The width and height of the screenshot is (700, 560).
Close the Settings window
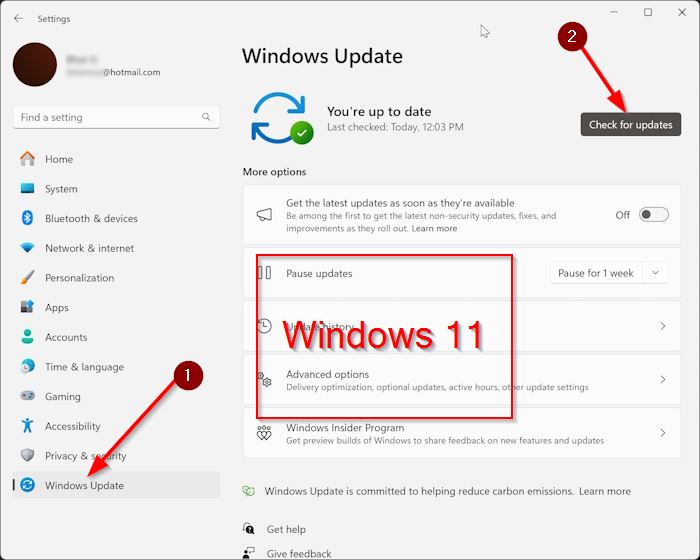pyautogui.click(x=682, y=12)
